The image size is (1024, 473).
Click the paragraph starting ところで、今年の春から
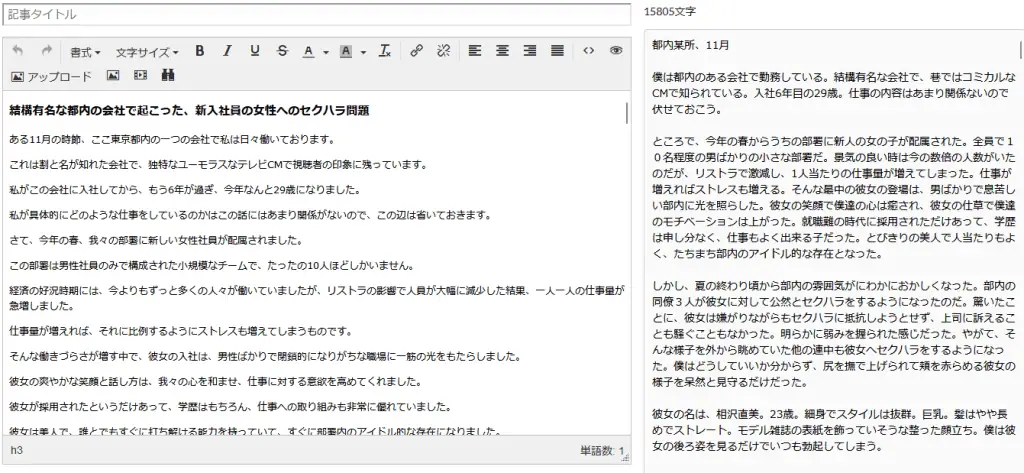point(834,198)
